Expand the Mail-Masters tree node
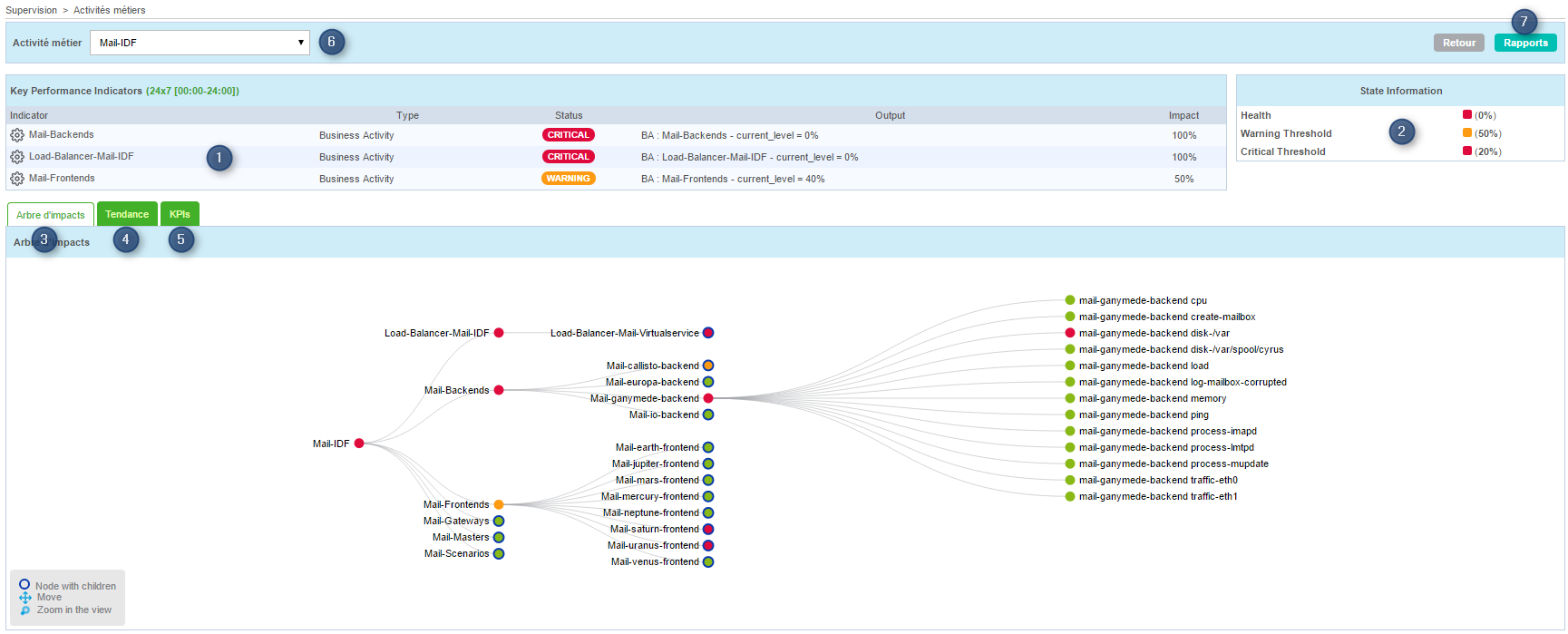The width and height of the screenshot is (1568, 634). tap(499, 537)
